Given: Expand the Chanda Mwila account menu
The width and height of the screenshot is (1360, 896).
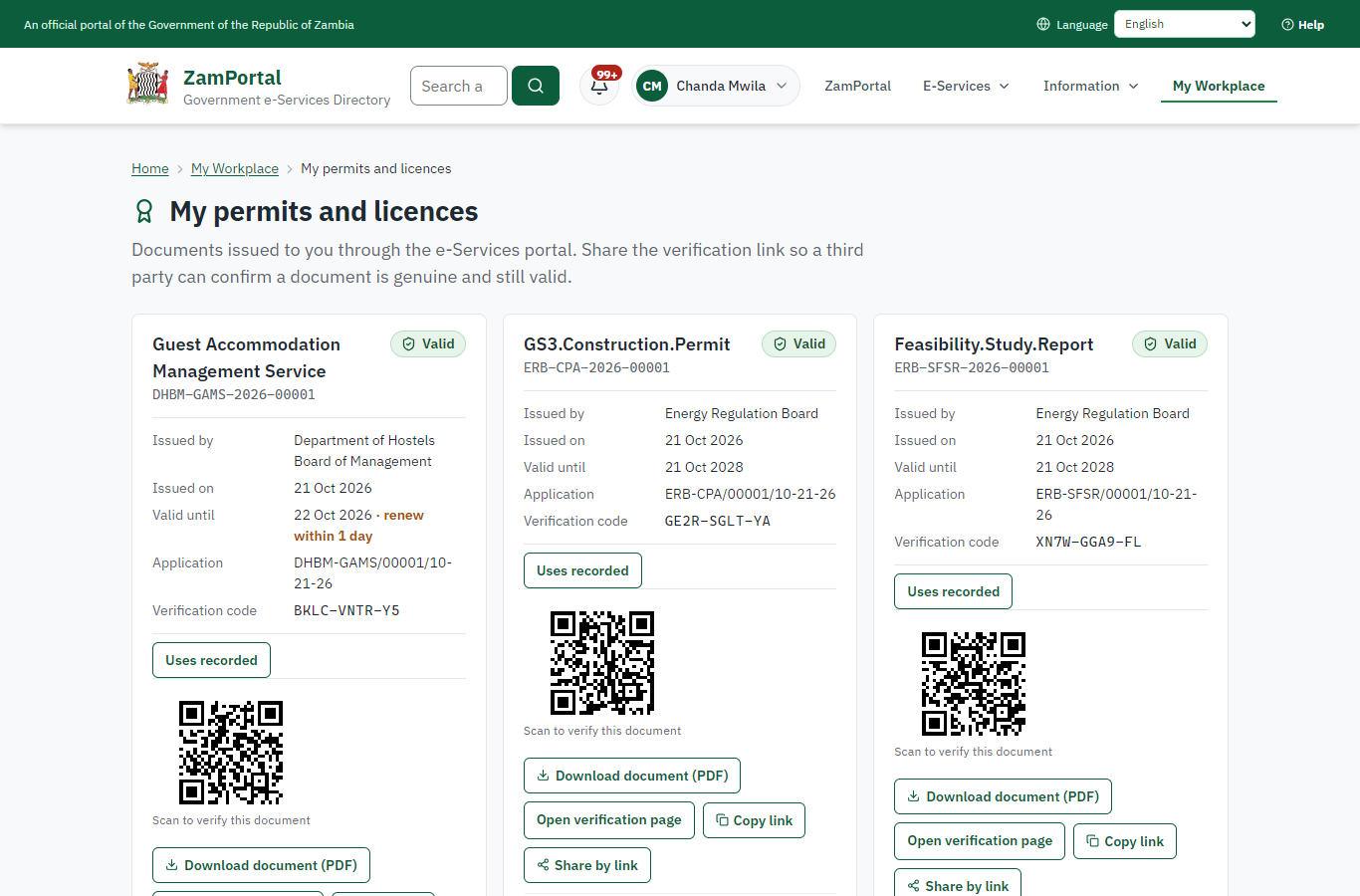Looking at the screenshot, I should [x=716, y=86].
